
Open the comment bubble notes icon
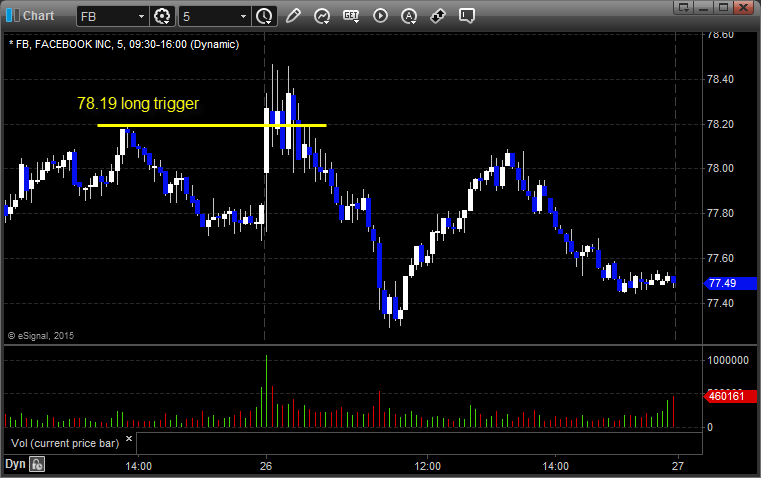[x=466, y=16]
